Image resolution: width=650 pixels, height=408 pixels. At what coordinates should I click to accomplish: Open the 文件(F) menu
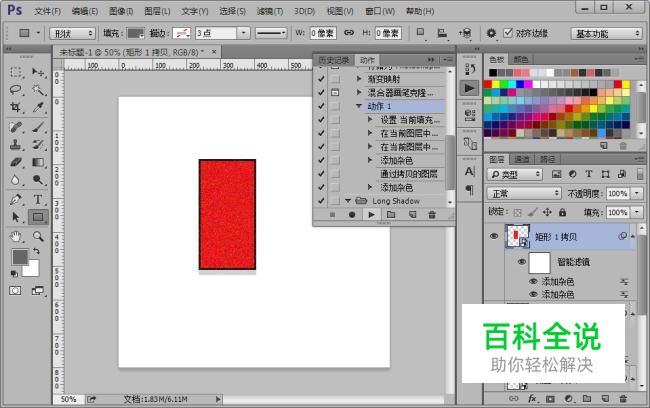[47, 11]
